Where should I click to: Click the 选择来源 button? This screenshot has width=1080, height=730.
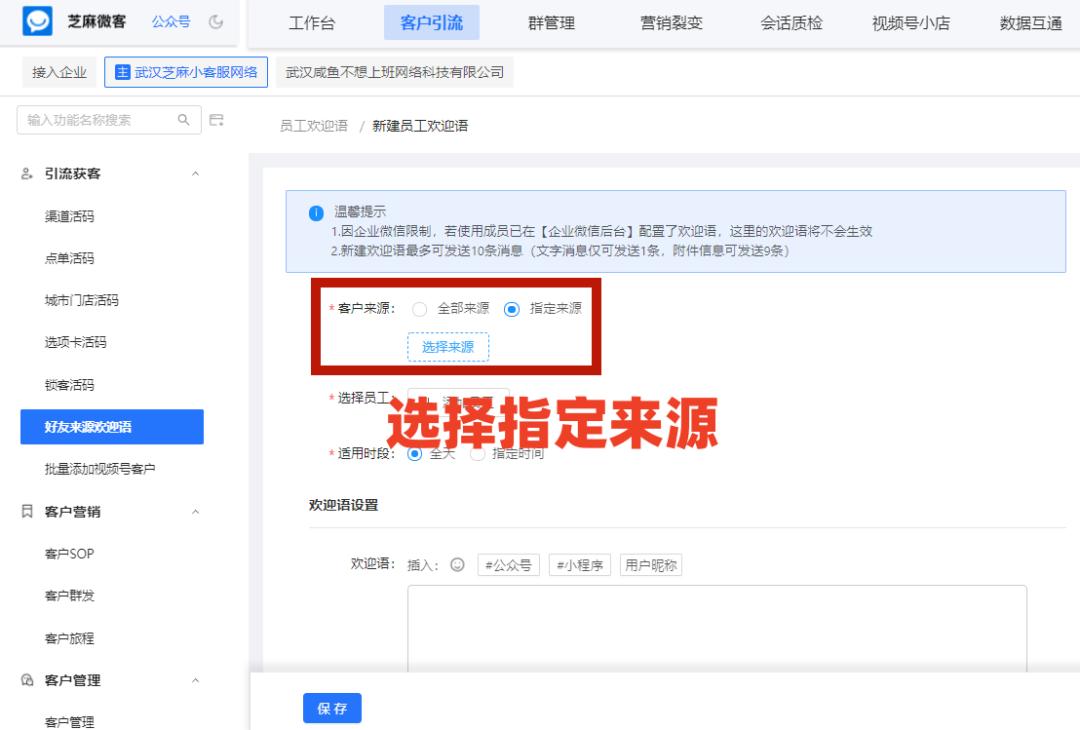coord(447,347)
